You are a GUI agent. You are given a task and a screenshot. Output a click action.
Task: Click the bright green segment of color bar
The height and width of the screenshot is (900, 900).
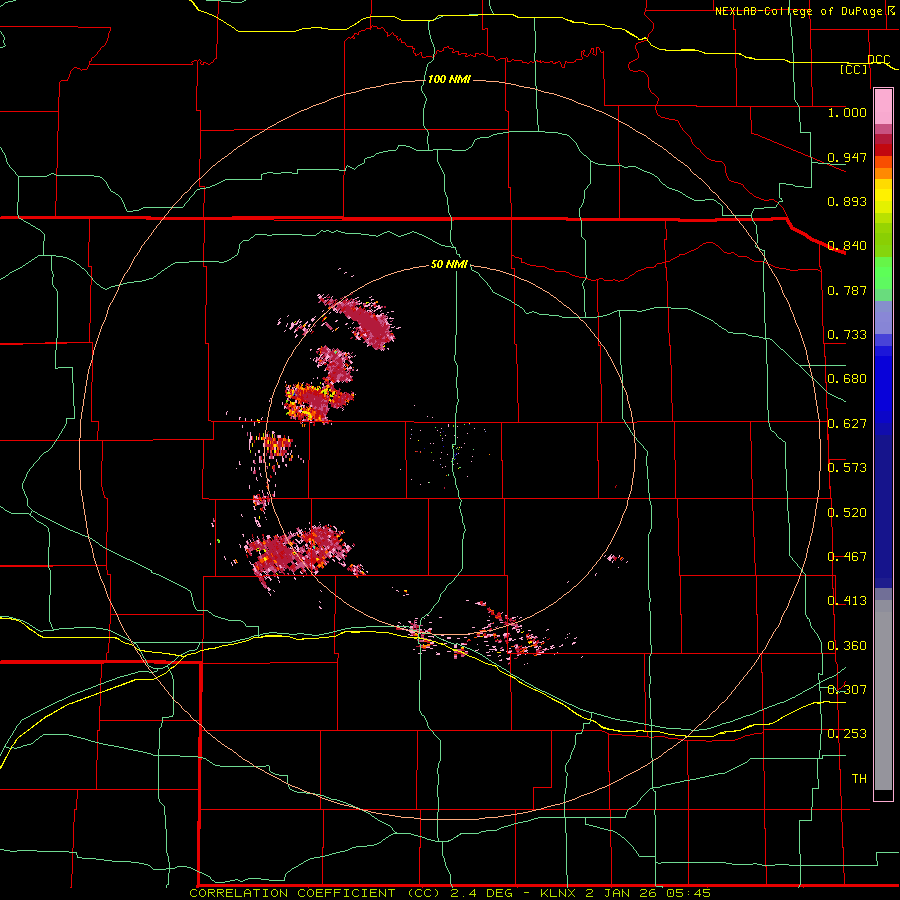[x=883, y=273]
